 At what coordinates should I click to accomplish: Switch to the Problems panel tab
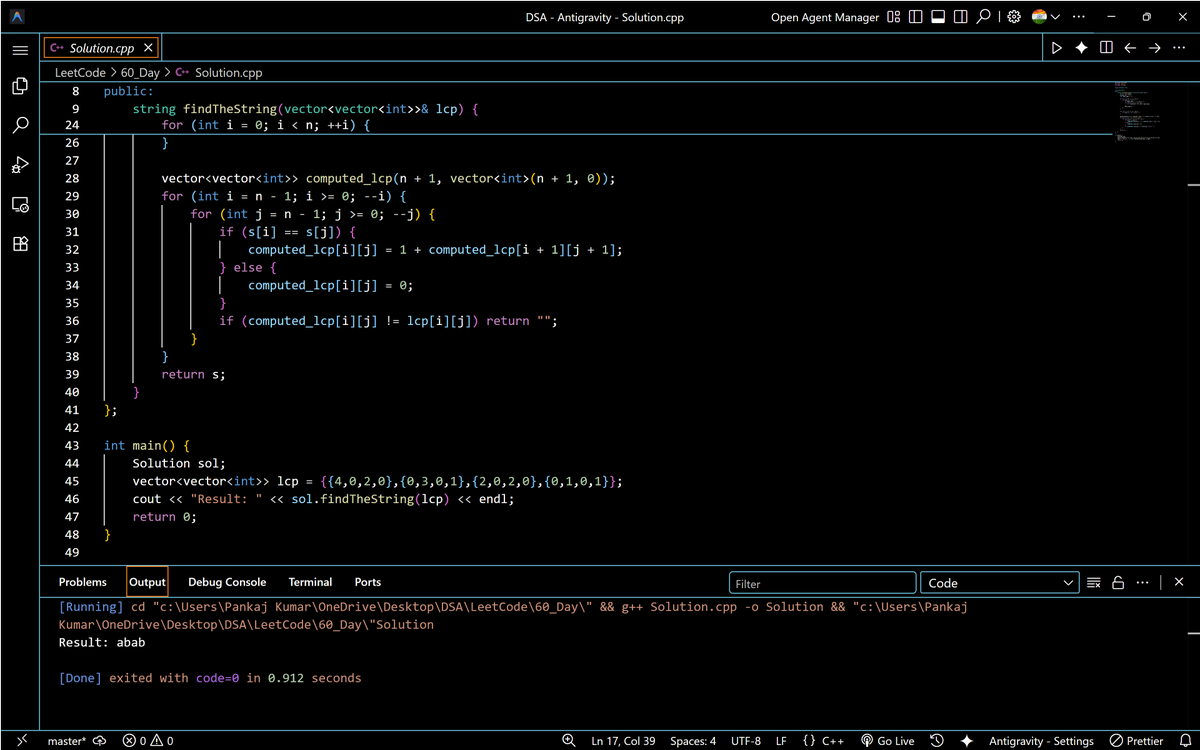82,582
